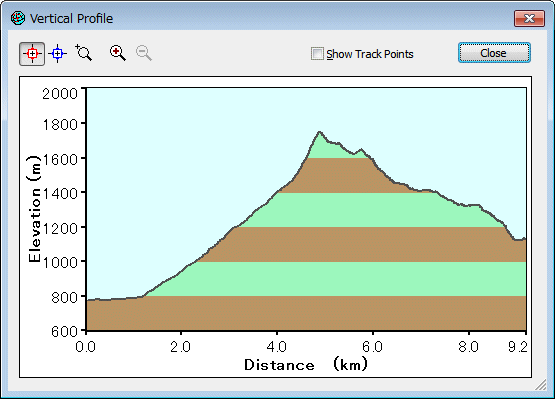
Task: Click the Show Track Points label text
Action: coord(370,54)
